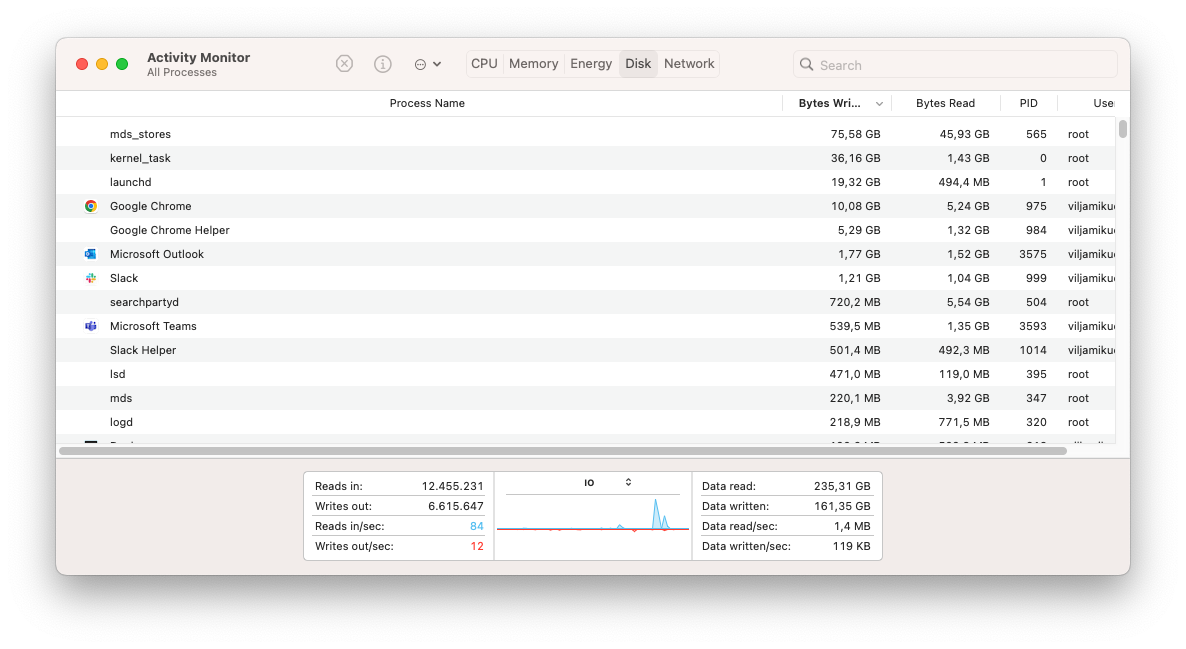Viewport: 1186px width, 649px height.
Task: Sort by Process Name column header
Action: [x=427, y=104]
